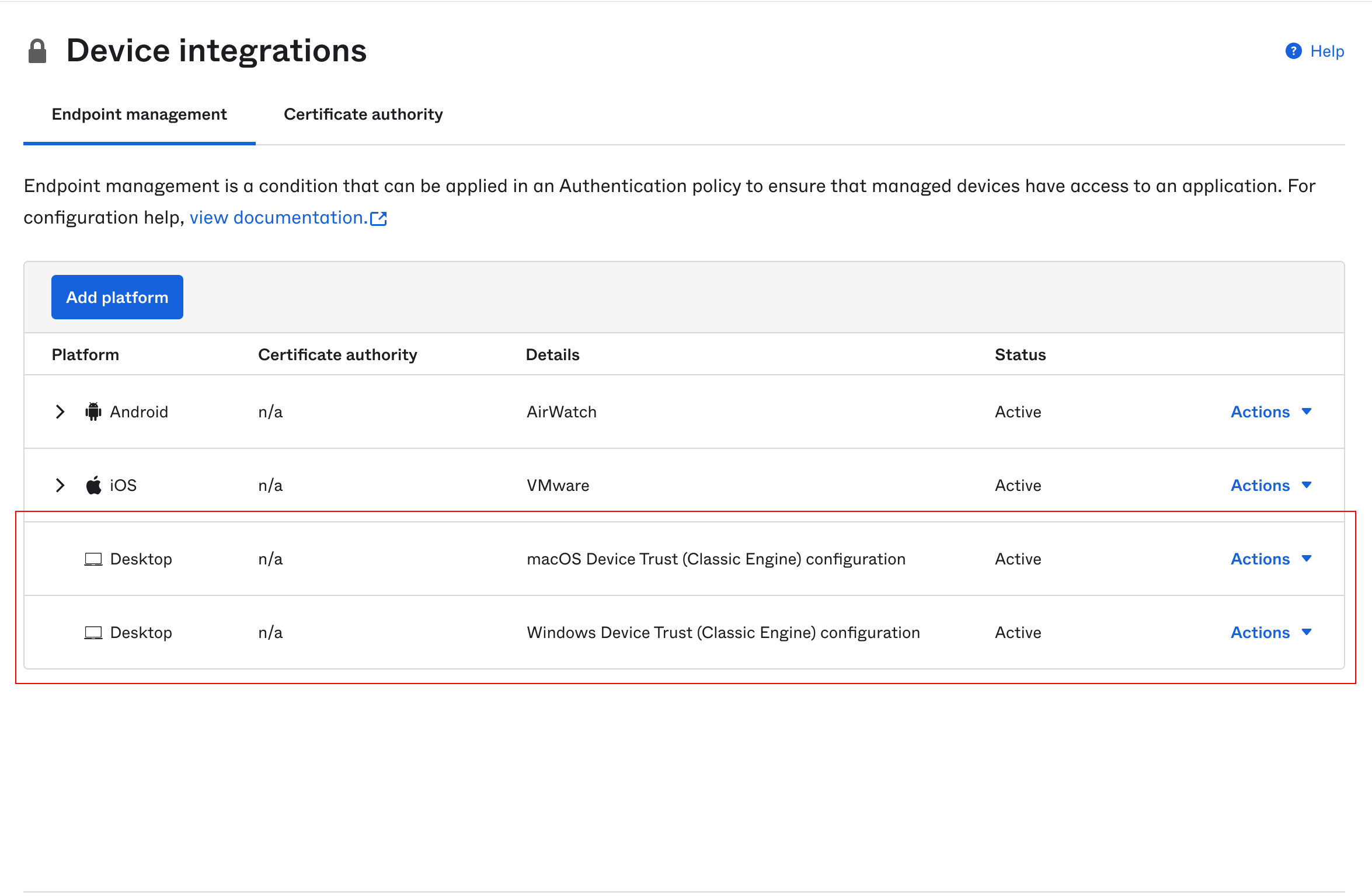Click the dropdown arrow next to Android Actions
Viewport: 1372px width, 896px height.
click(x=1307, y=412)
